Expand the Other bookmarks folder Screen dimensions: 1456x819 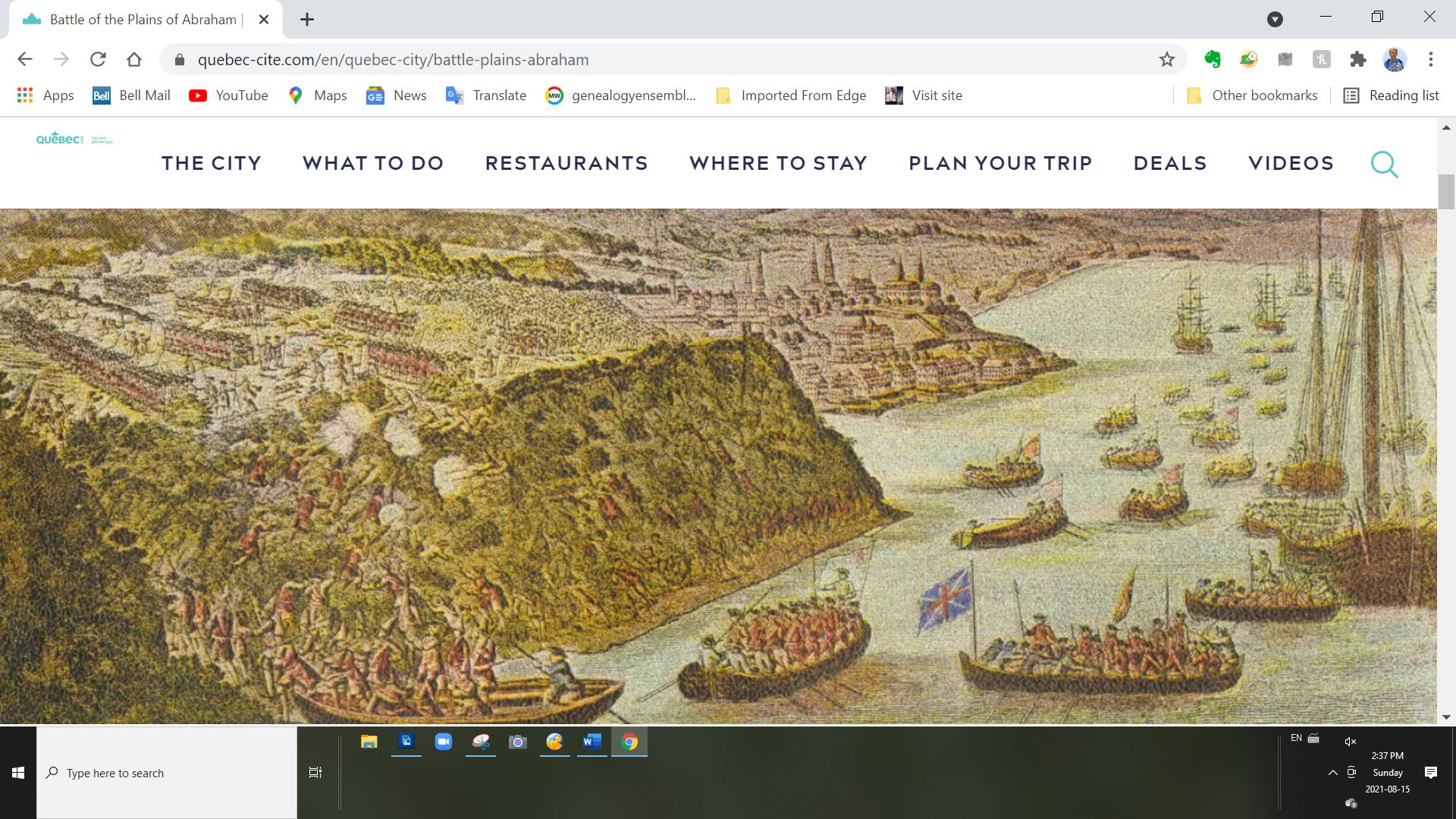(x=1252, y=96)
